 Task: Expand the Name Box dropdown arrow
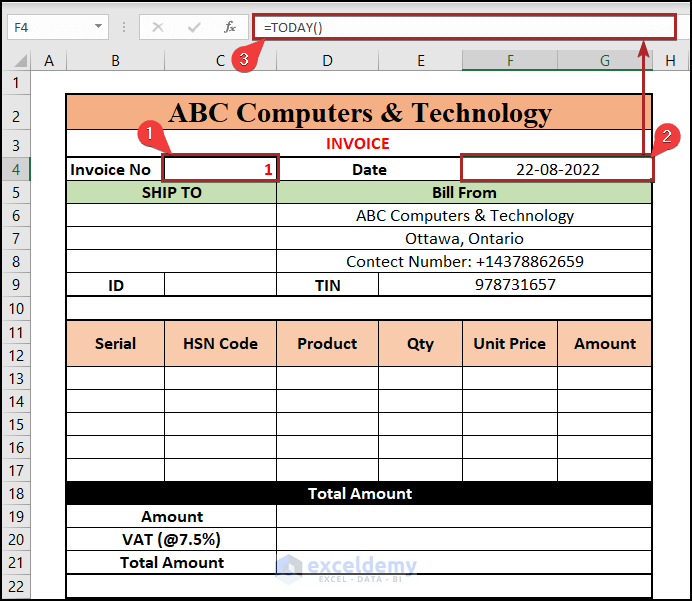click(x=98, y=26)
